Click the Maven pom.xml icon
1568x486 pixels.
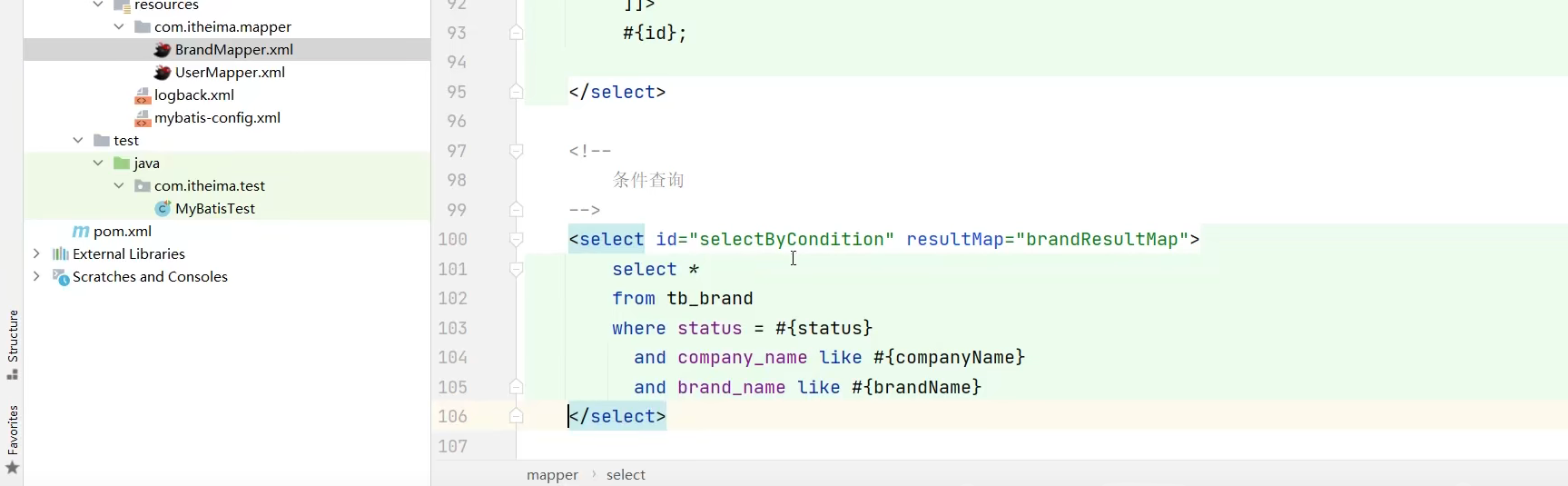[81, 231]
